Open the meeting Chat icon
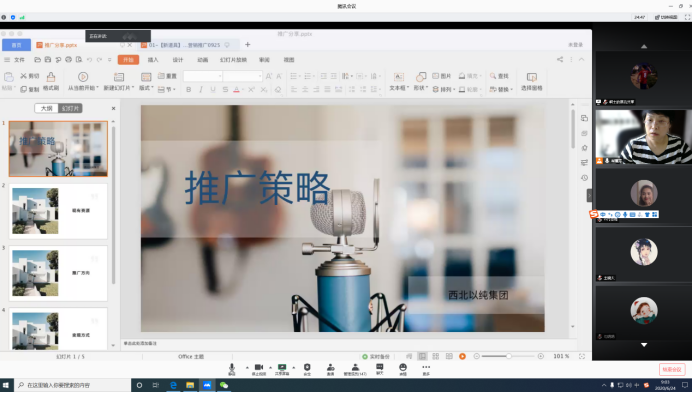Screen dimensions: 693x393 [380, 369]
